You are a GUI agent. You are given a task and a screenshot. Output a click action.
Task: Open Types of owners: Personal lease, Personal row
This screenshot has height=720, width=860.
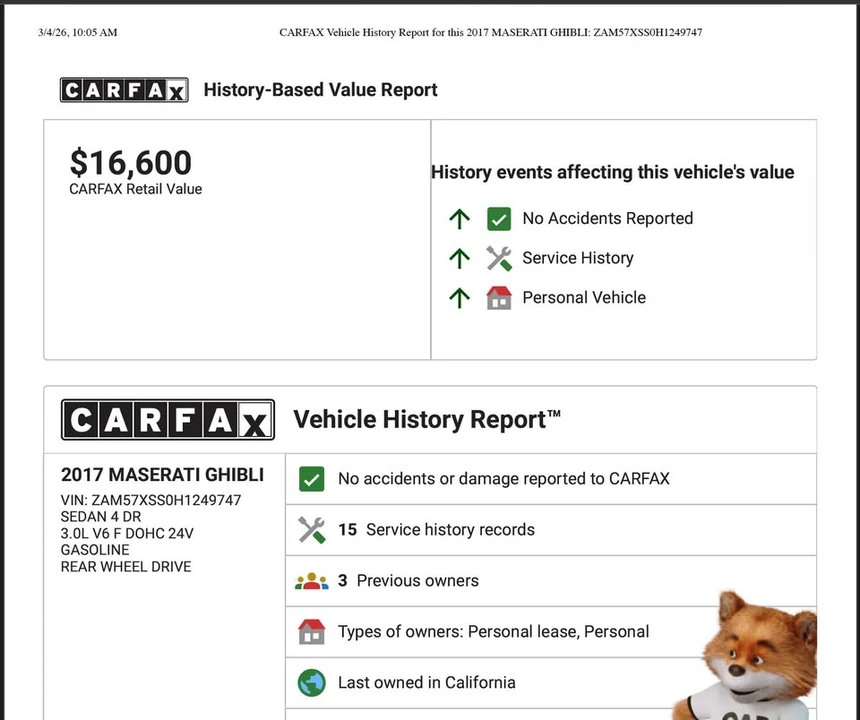(x=551, y=632)
